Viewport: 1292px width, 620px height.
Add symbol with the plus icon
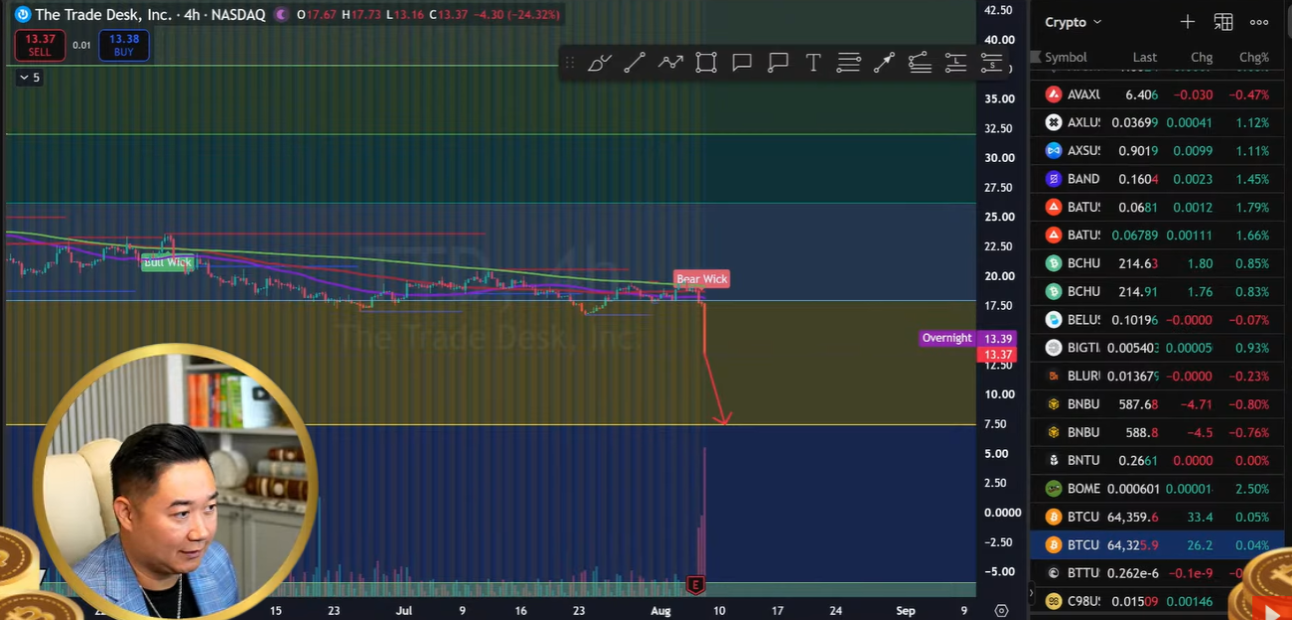(1187, 22)
